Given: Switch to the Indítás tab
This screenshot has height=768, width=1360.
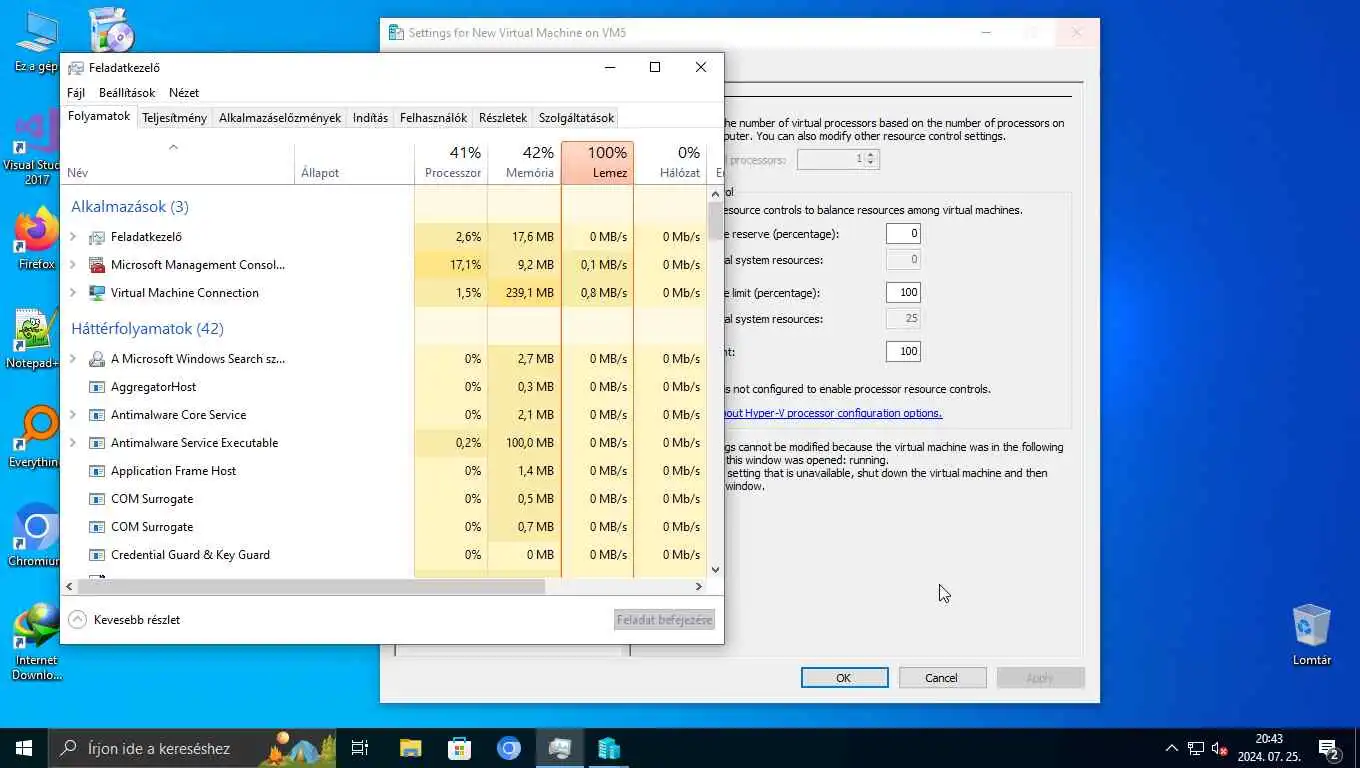Looking at the screenshot, I should 370,118.
